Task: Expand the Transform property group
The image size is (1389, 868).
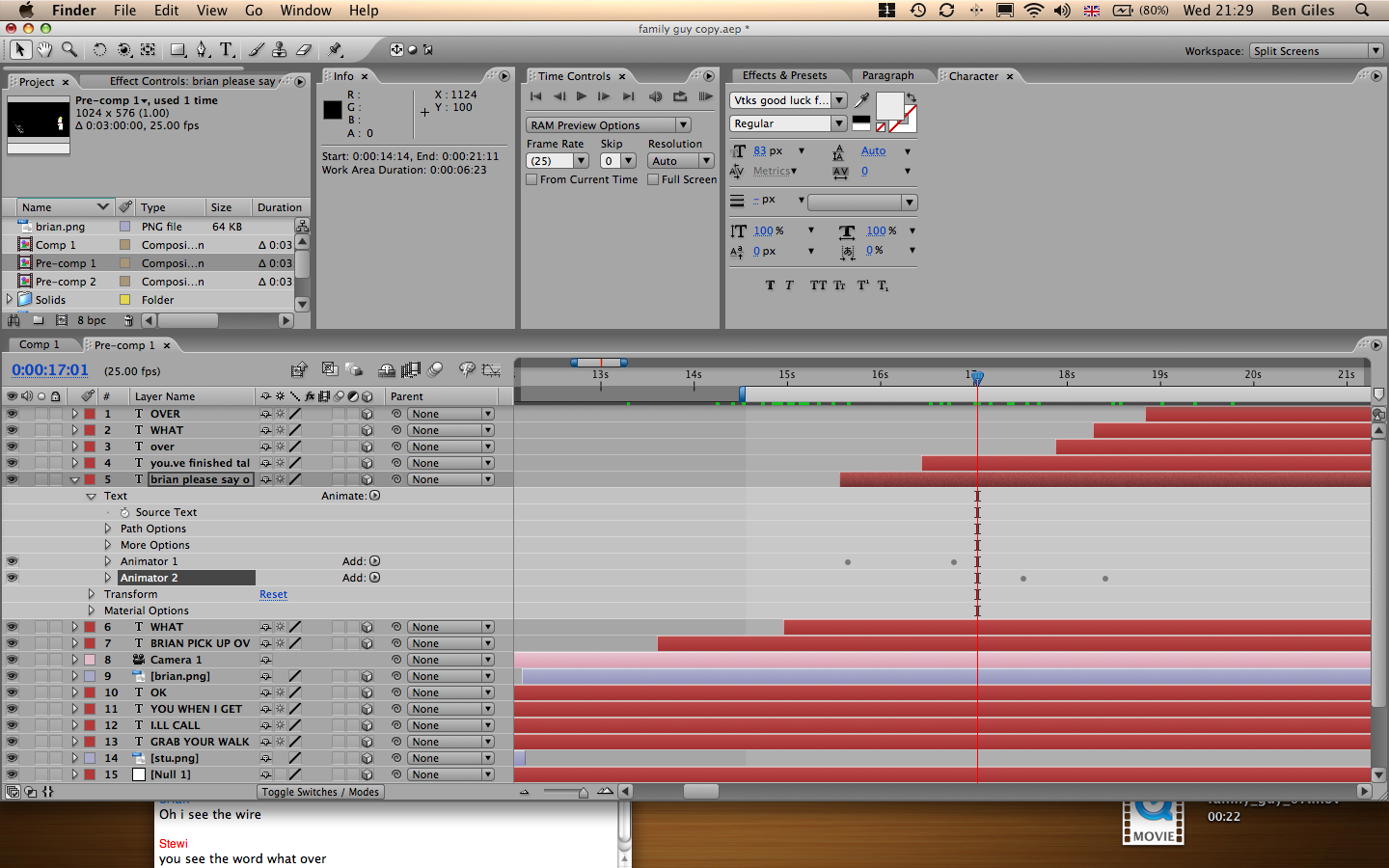Action: [92, 594]
